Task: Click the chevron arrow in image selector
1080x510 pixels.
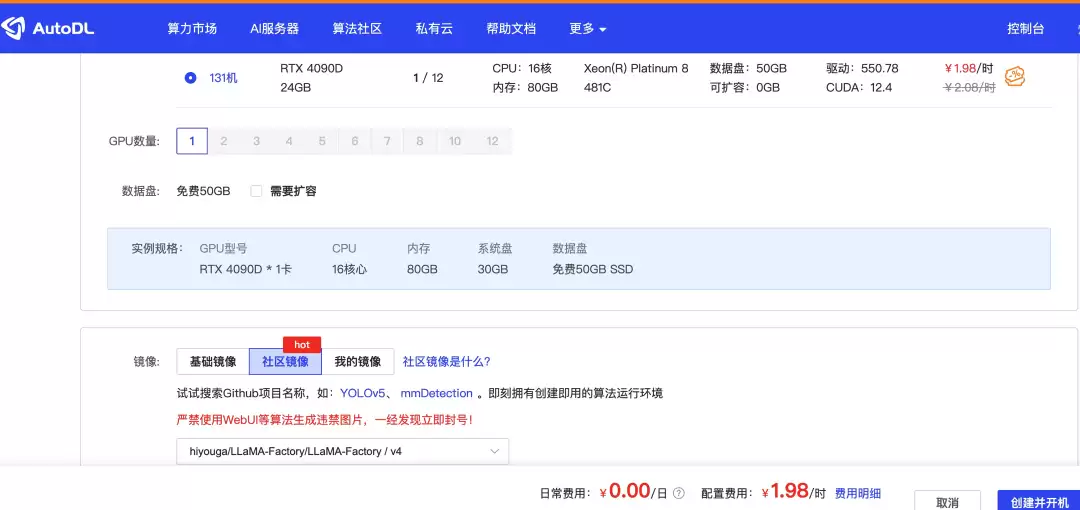Action: 494,451
